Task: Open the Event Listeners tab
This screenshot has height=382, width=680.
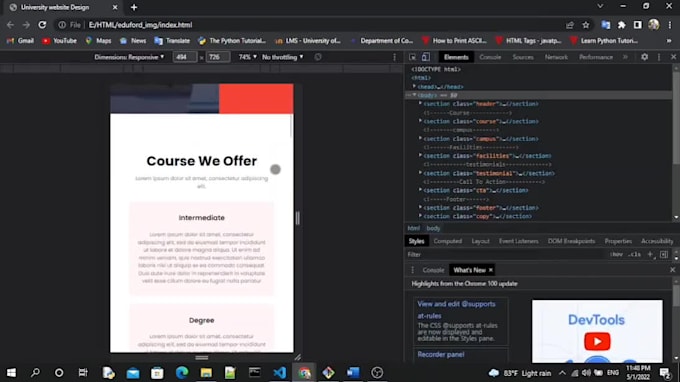Action: click(x=518, y=241)
